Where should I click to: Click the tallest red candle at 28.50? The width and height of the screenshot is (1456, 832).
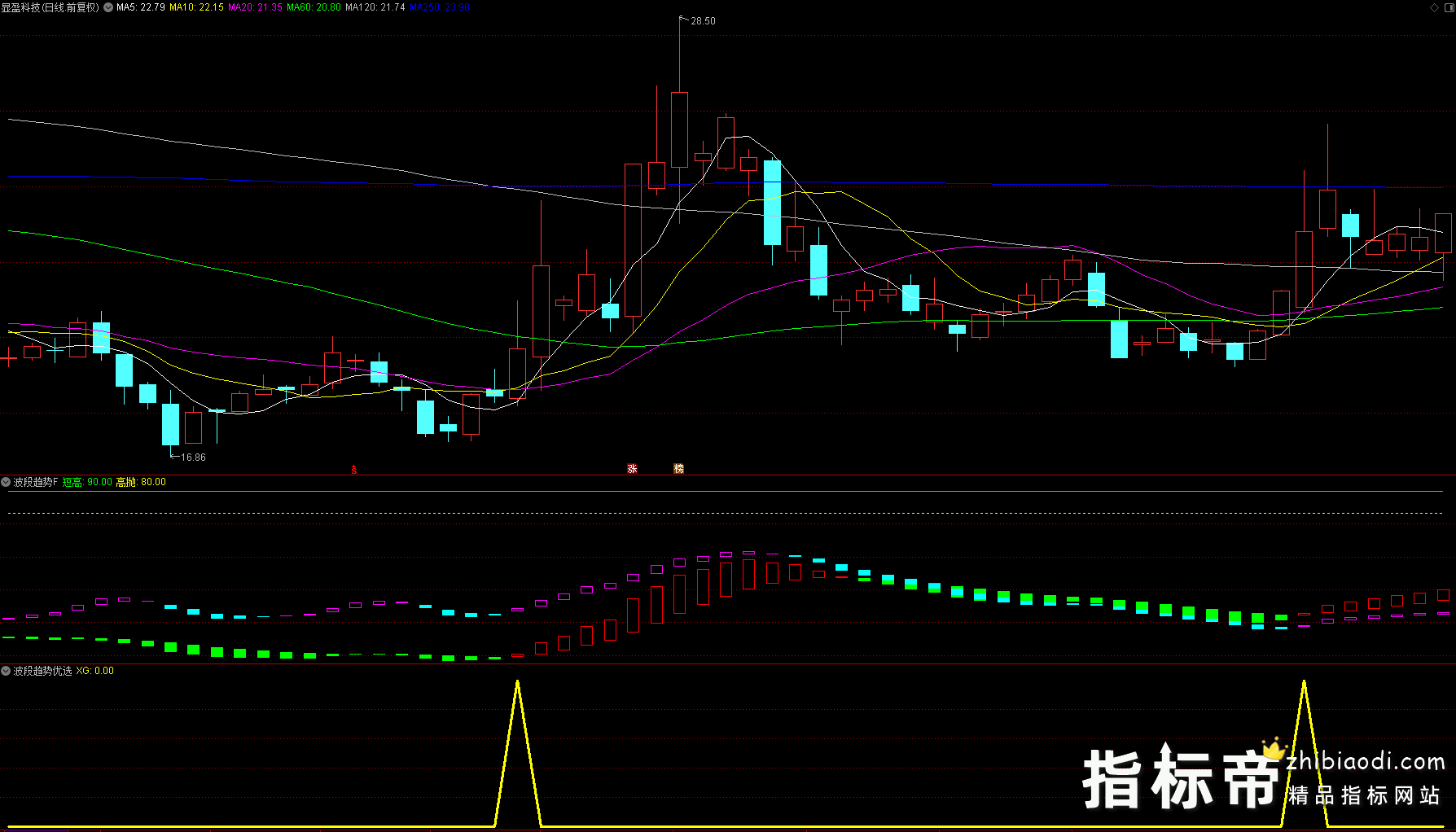coord(679,129)
